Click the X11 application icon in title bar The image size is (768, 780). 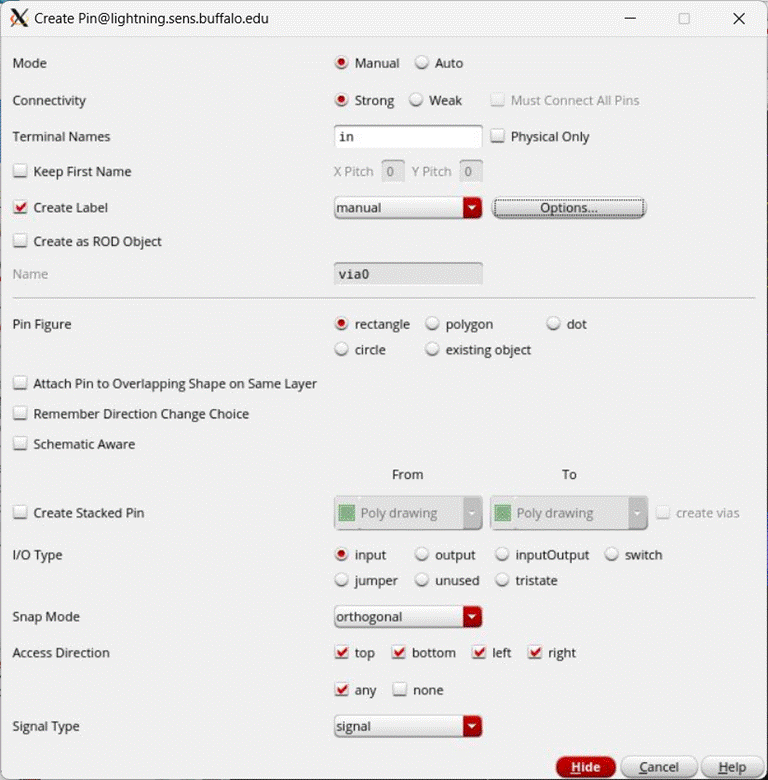pyautogui.click(x=18, y=18)
